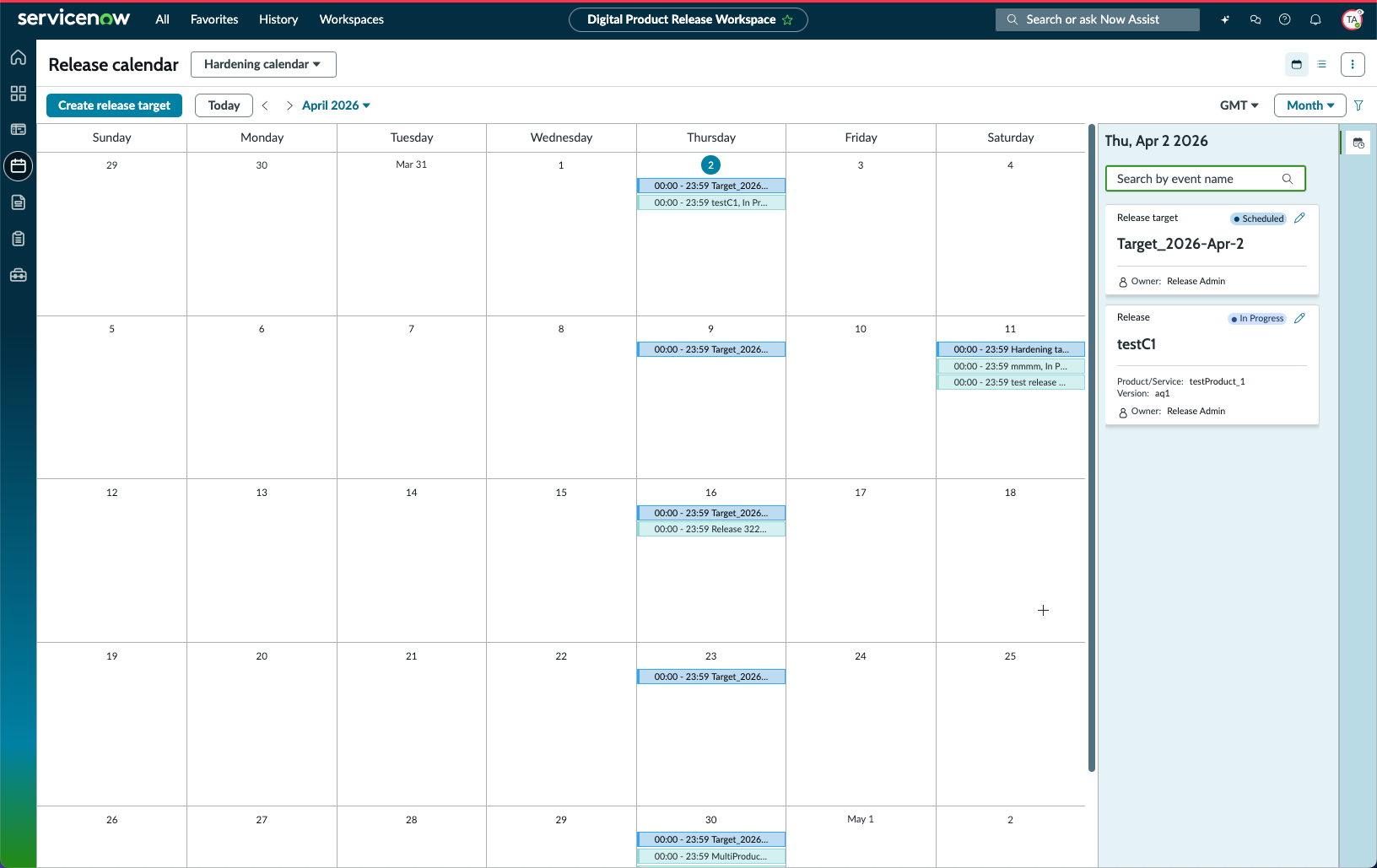The width and height of the screenshot is (1377, 868).
Task: Favorite the Digital Product Release Workspace star
Action: coord(788,19)
